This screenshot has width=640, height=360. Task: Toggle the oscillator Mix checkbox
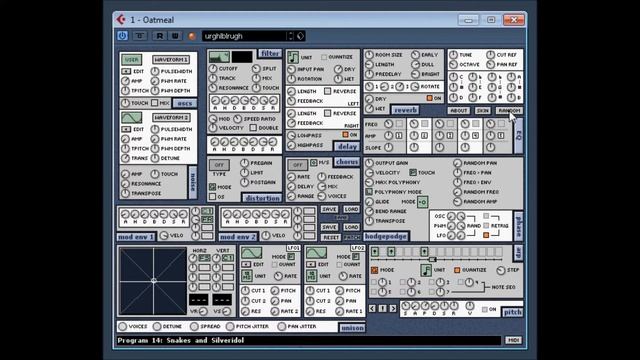click(154, 103)
